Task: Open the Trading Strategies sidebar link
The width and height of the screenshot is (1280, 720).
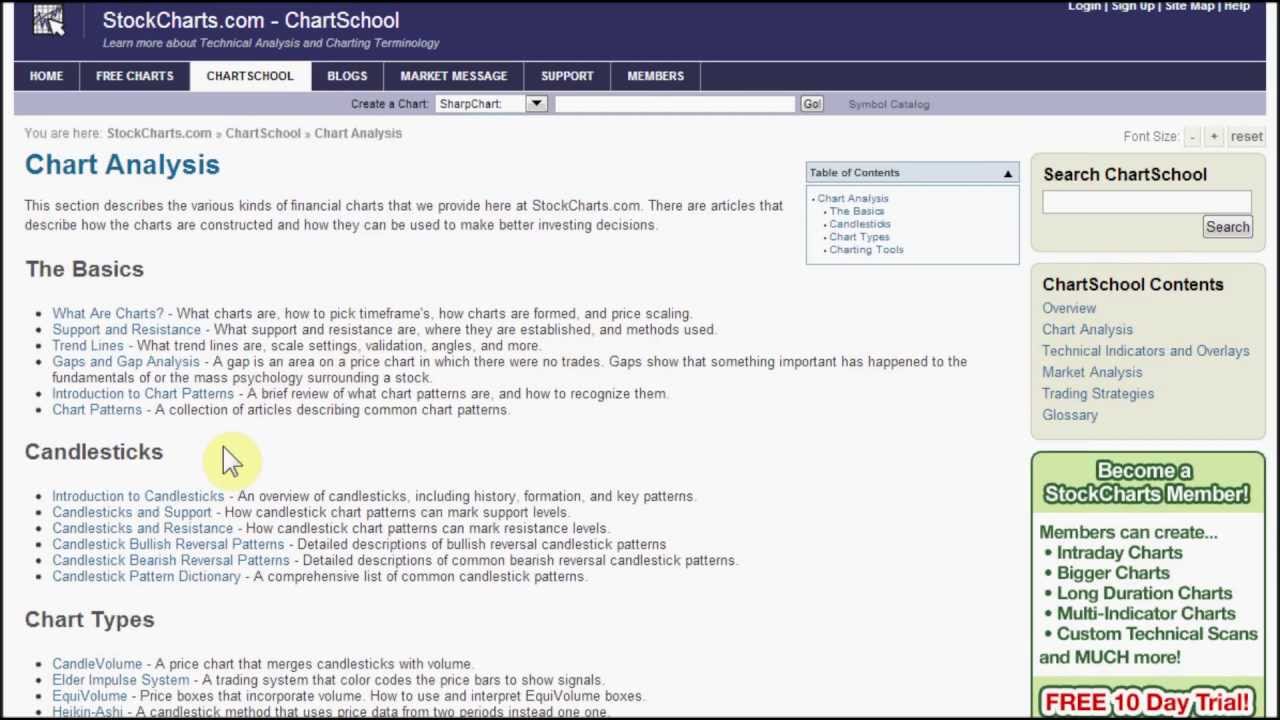Action: click(1098, 393)
